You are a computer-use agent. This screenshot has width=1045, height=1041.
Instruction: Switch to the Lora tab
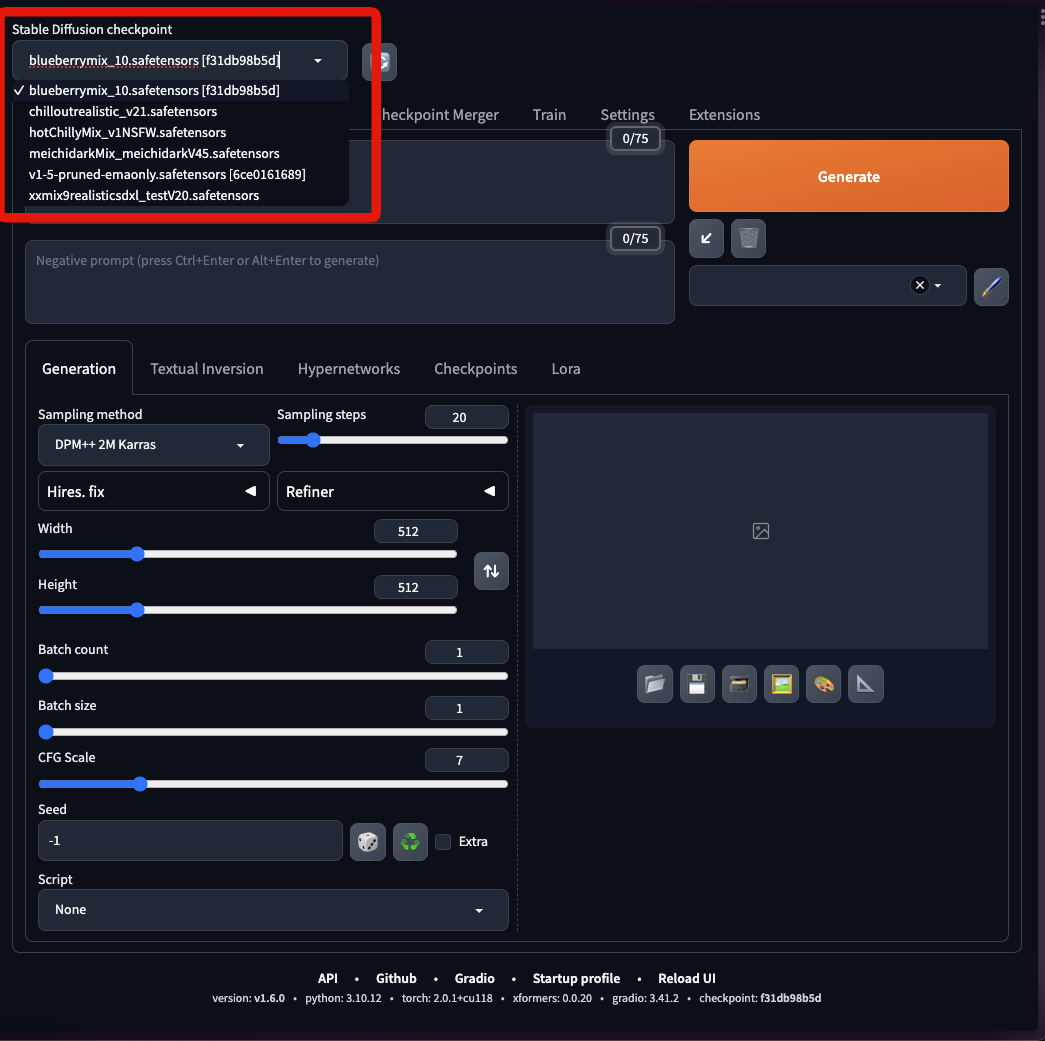(x=566, y=369)
